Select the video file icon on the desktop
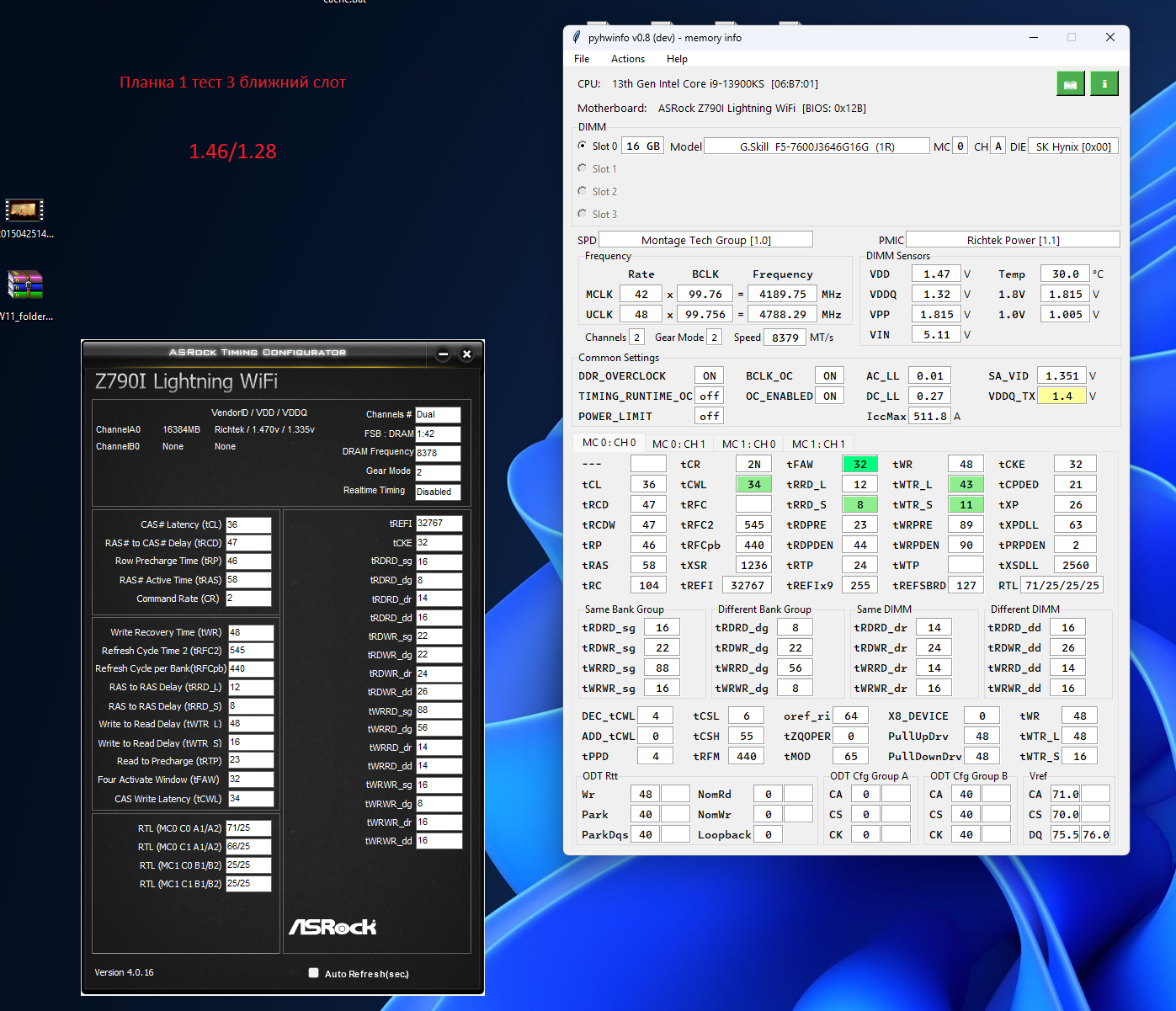This screenshot has width=1176, height=1011. [24, 210]
